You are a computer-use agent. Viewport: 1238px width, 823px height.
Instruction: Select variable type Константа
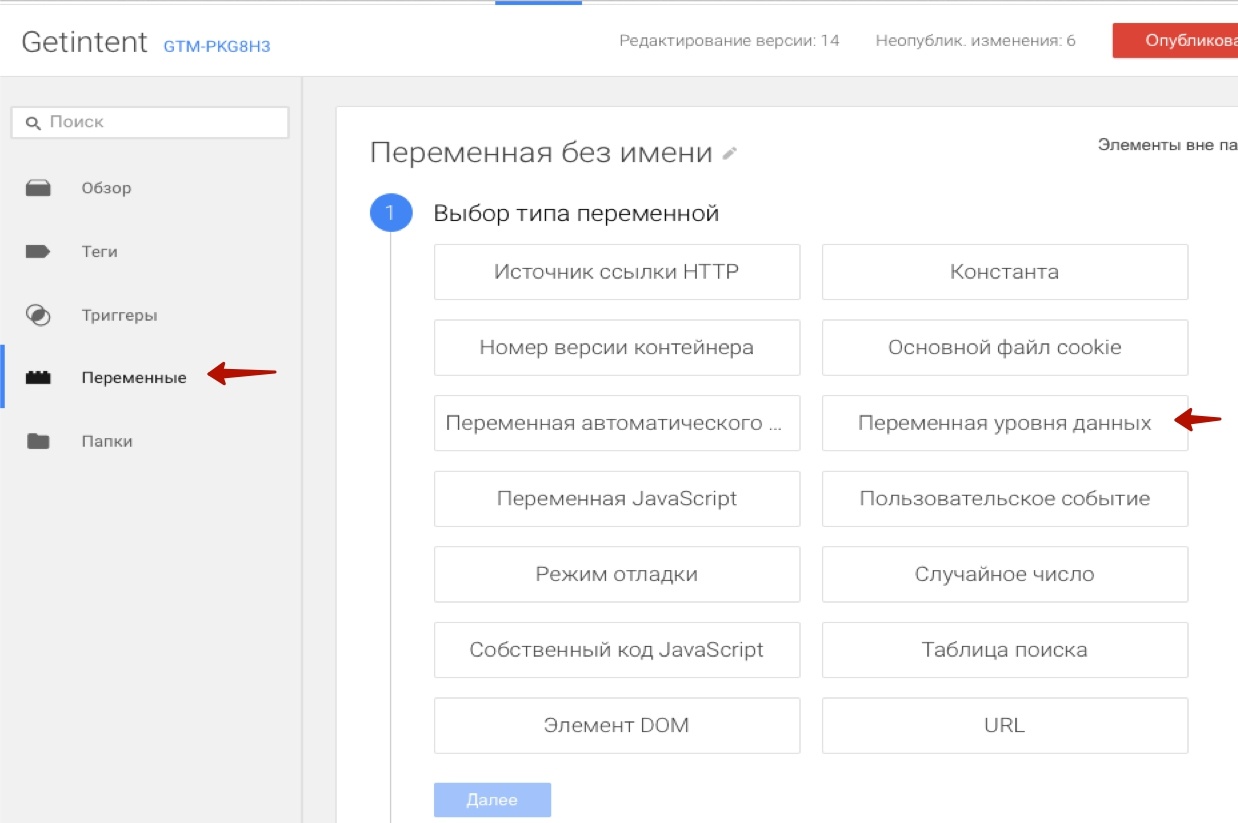pos(1004,272)
